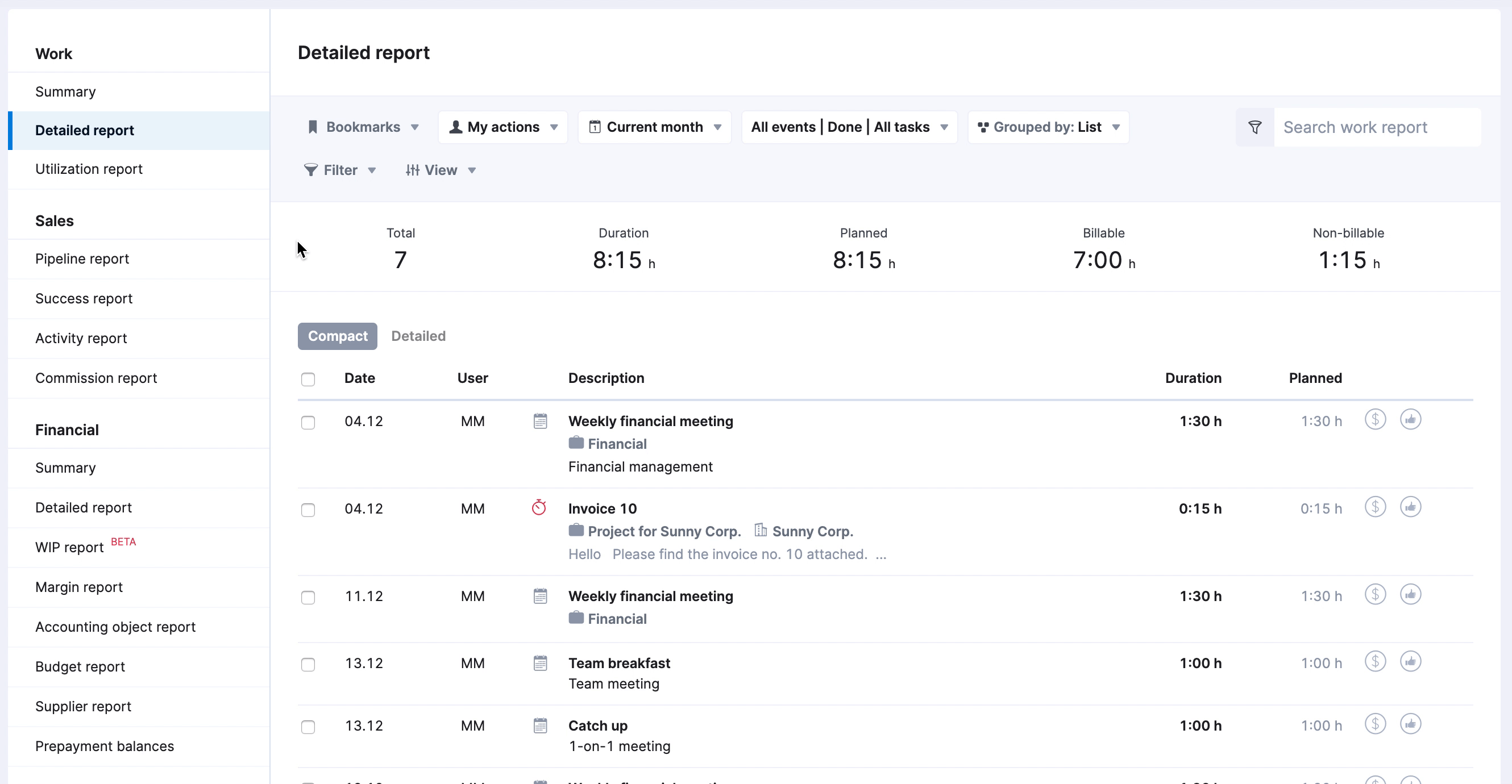Open the Utilization report in the sidebar
The height and width of the screenshot is (784, 1512).
click(89, 169)
